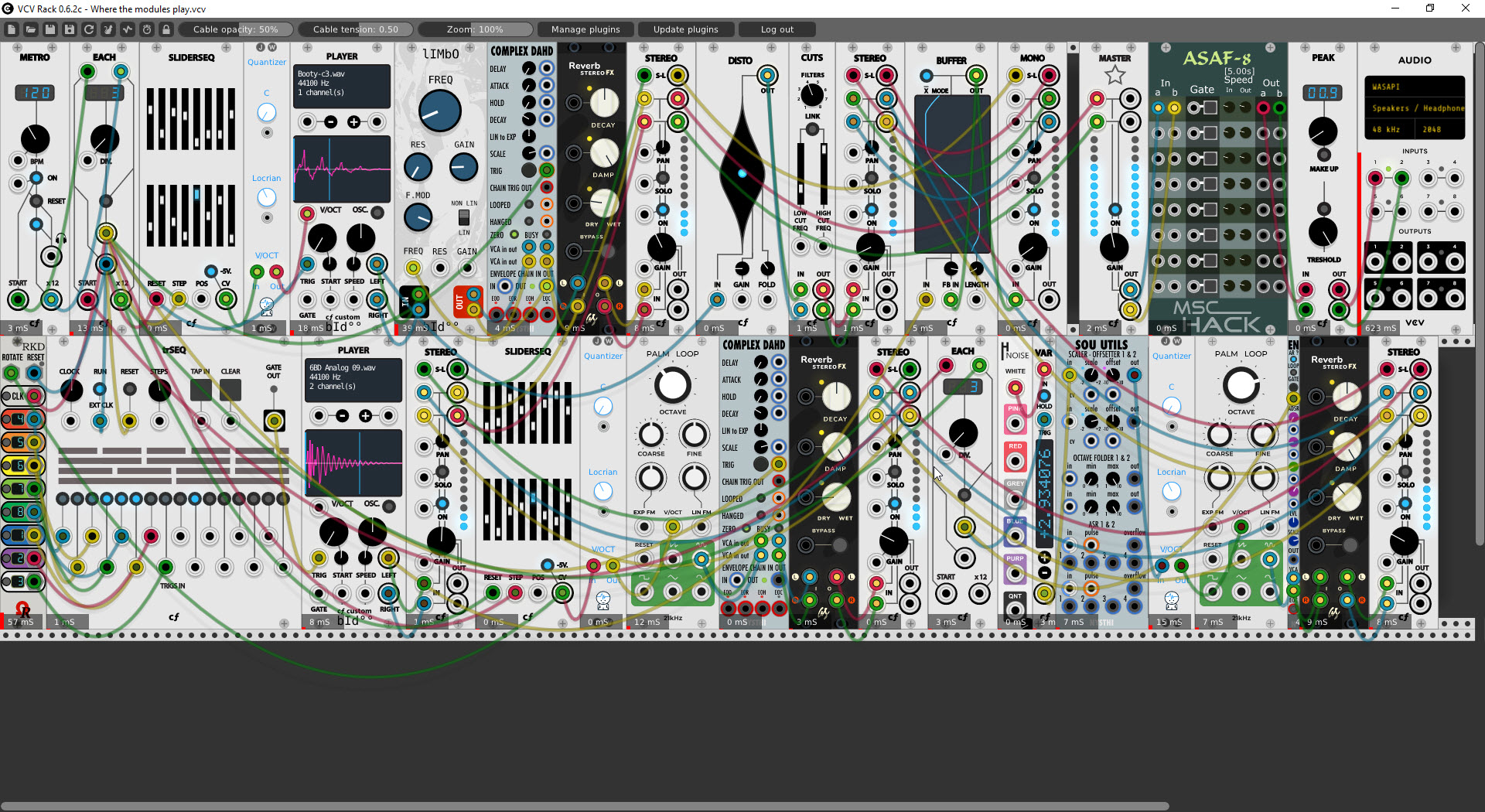Toggle the MASTER module ON button
The width and height of the screenshot is (1485, 812).
point(1115,210)
